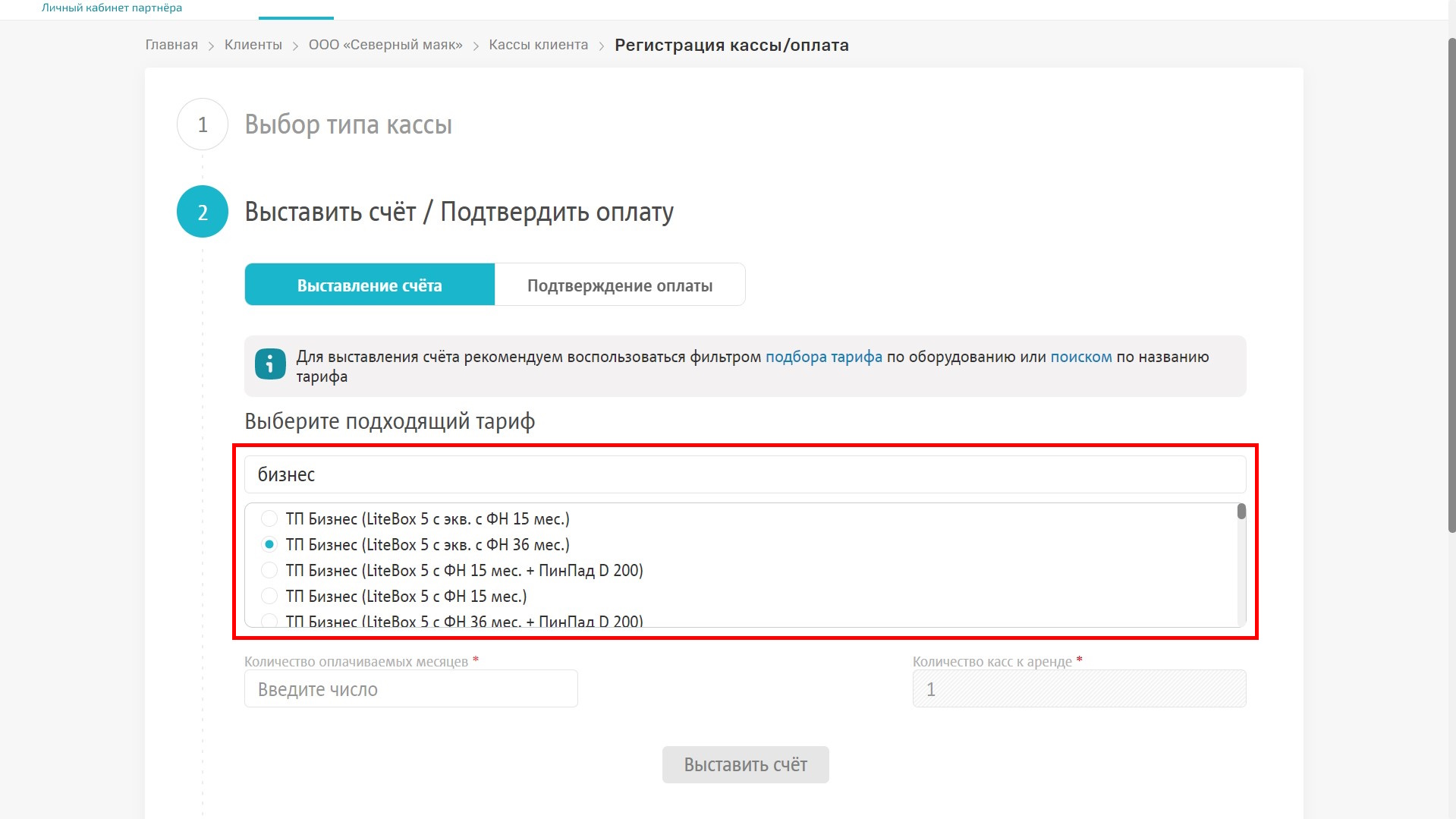Open Кассы клиента breadcrumb

click(x=538, y=45)
